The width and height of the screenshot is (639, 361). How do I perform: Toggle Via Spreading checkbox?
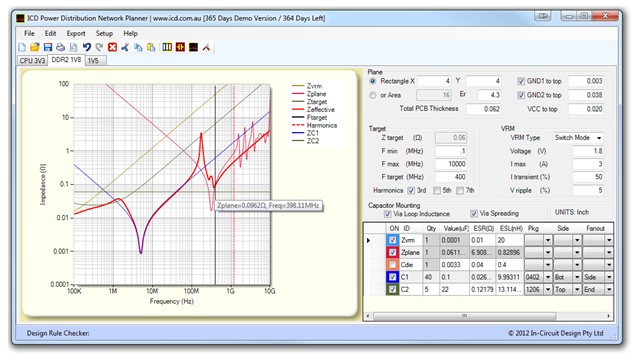tap(474, 214)
